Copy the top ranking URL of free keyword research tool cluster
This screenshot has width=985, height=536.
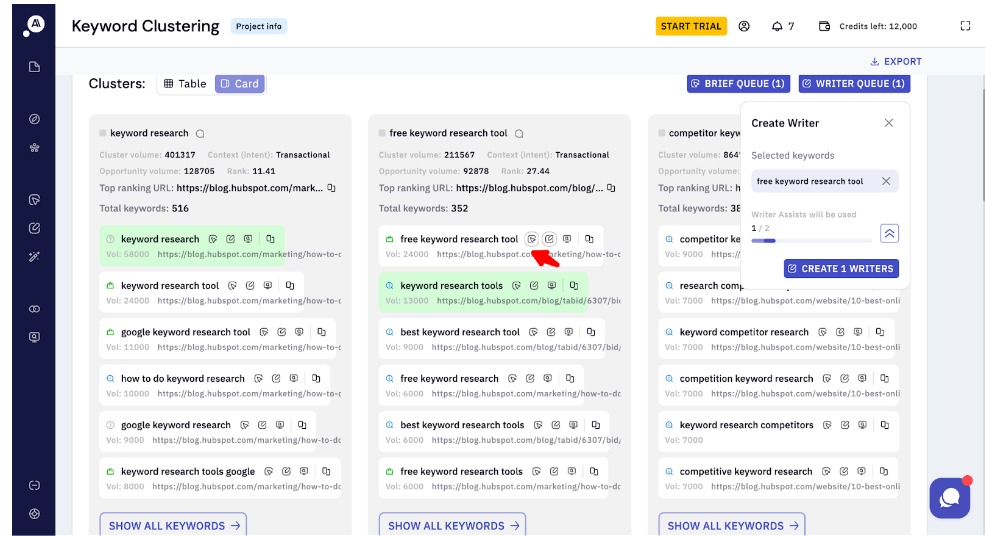point(611,188)
